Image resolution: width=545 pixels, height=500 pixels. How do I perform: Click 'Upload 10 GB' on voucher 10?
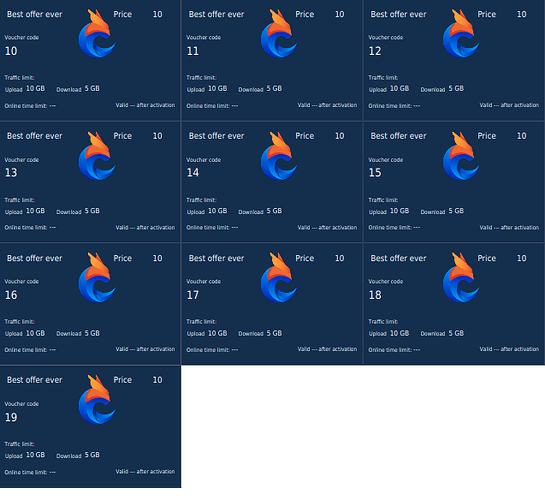pyautogui.click(x=25, y=89)
